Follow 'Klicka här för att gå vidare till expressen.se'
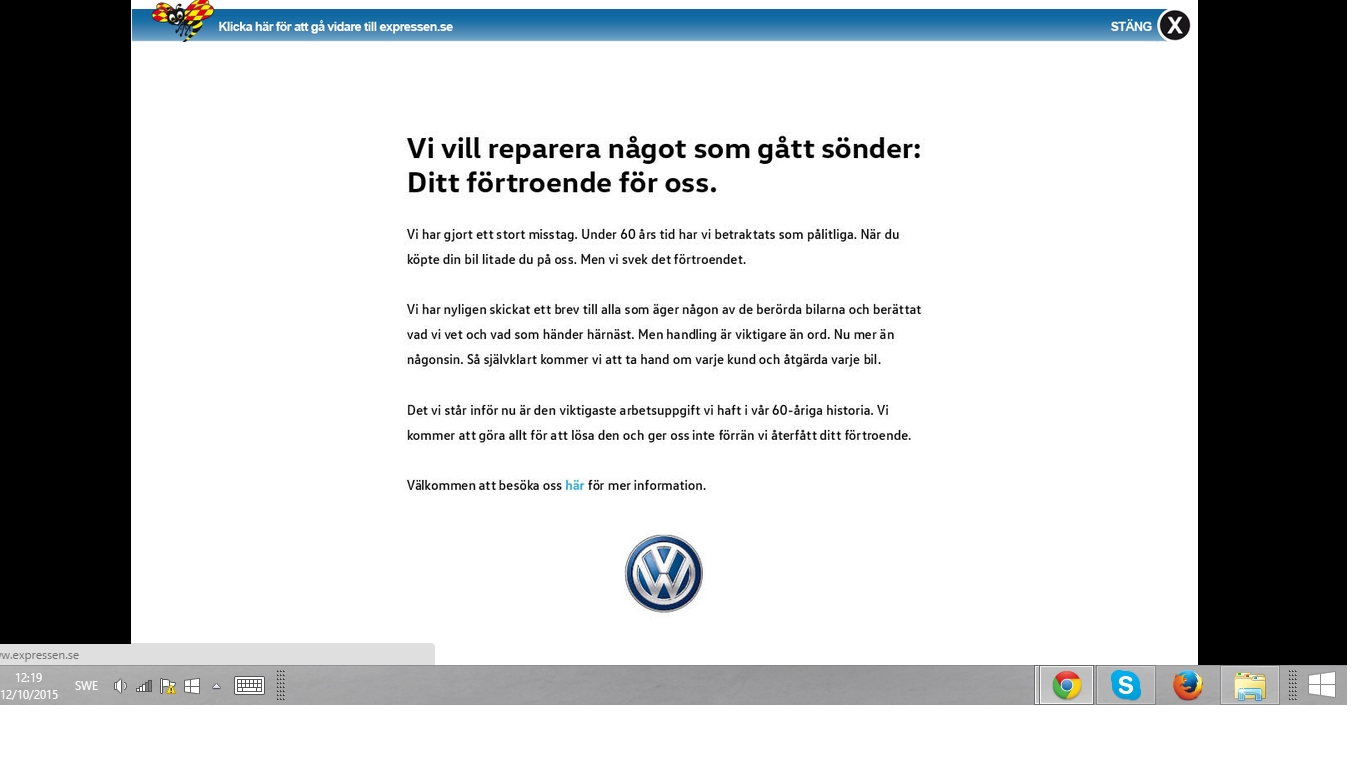 (336, 27)
